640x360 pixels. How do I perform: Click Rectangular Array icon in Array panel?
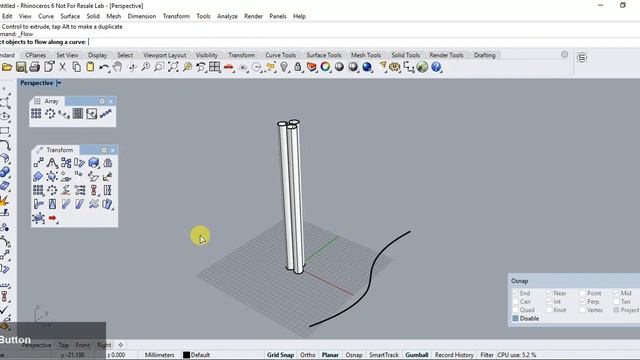coord(36,113)
